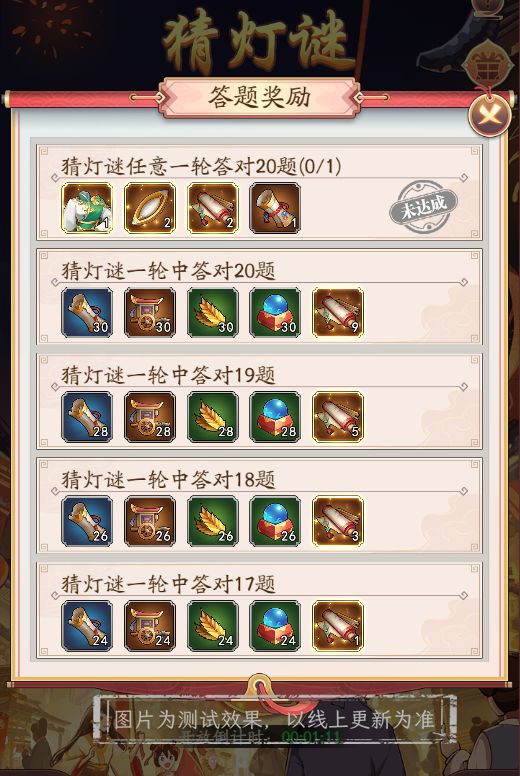Tap the blue scroll icon showing 30
Viewport: 520px width, 776px height.
pos(87,313)
